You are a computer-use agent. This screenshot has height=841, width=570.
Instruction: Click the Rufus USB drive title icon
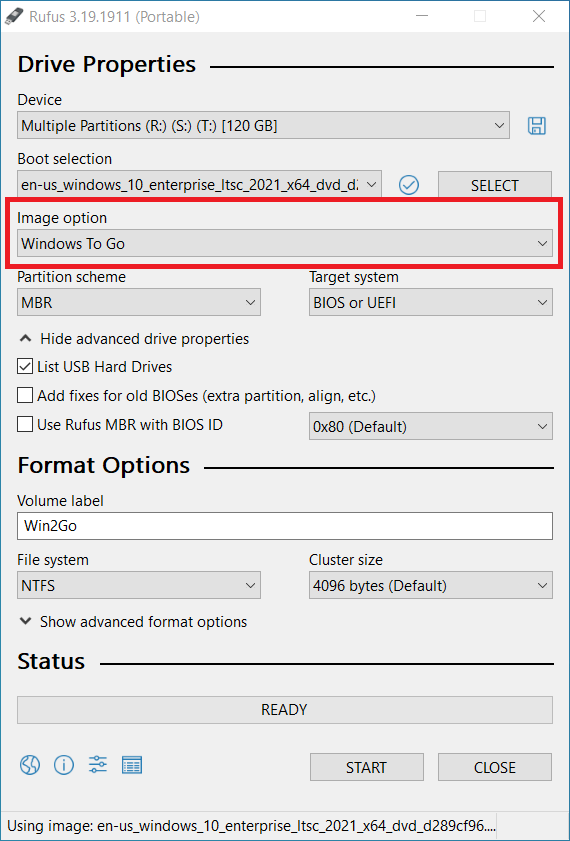tap(13, 16)
